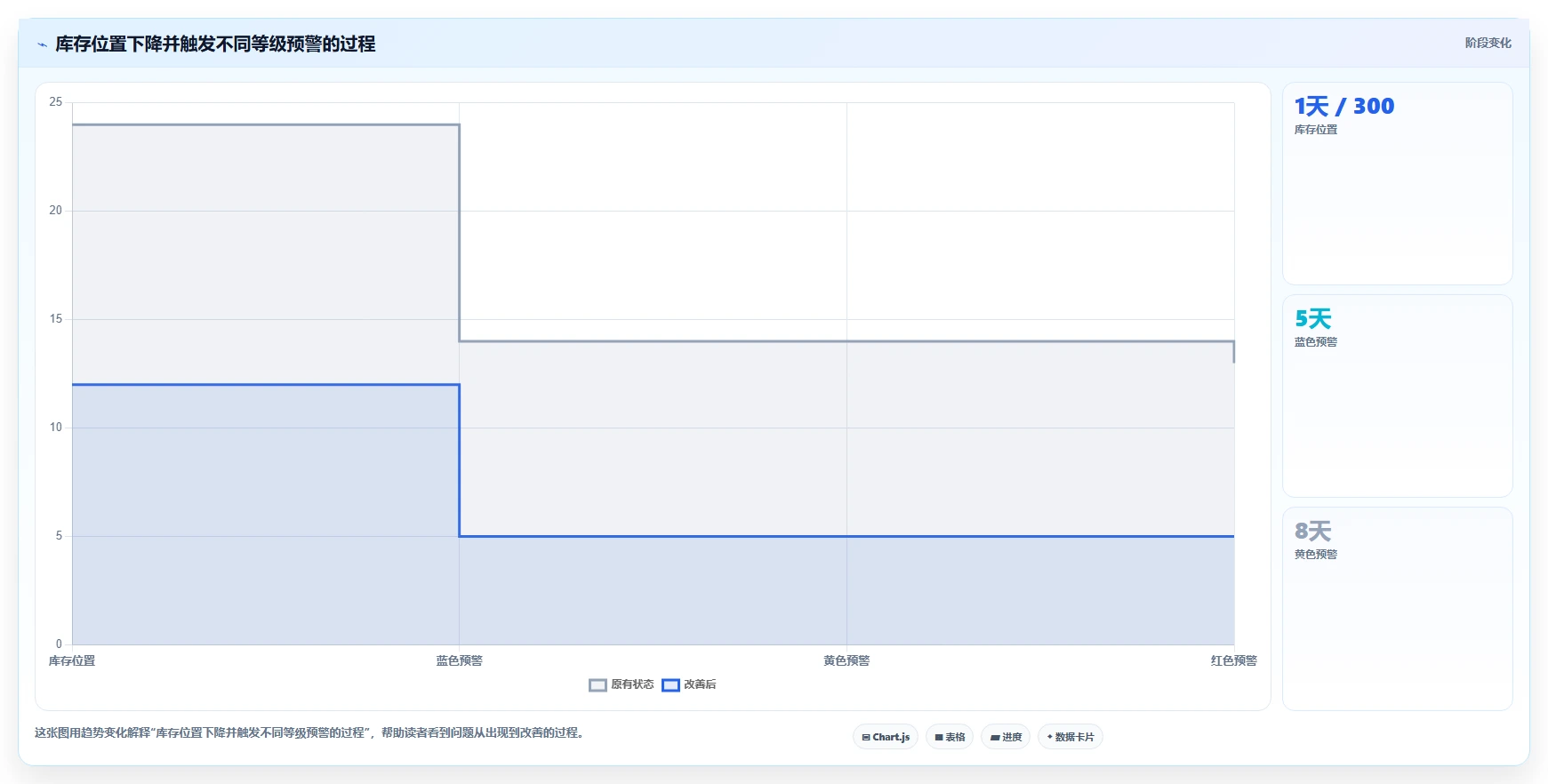Click the chart caption starting 这张图用趋势变化解释
The width and height of the screenshot is (1548, 784).
[x=311, y=732]
